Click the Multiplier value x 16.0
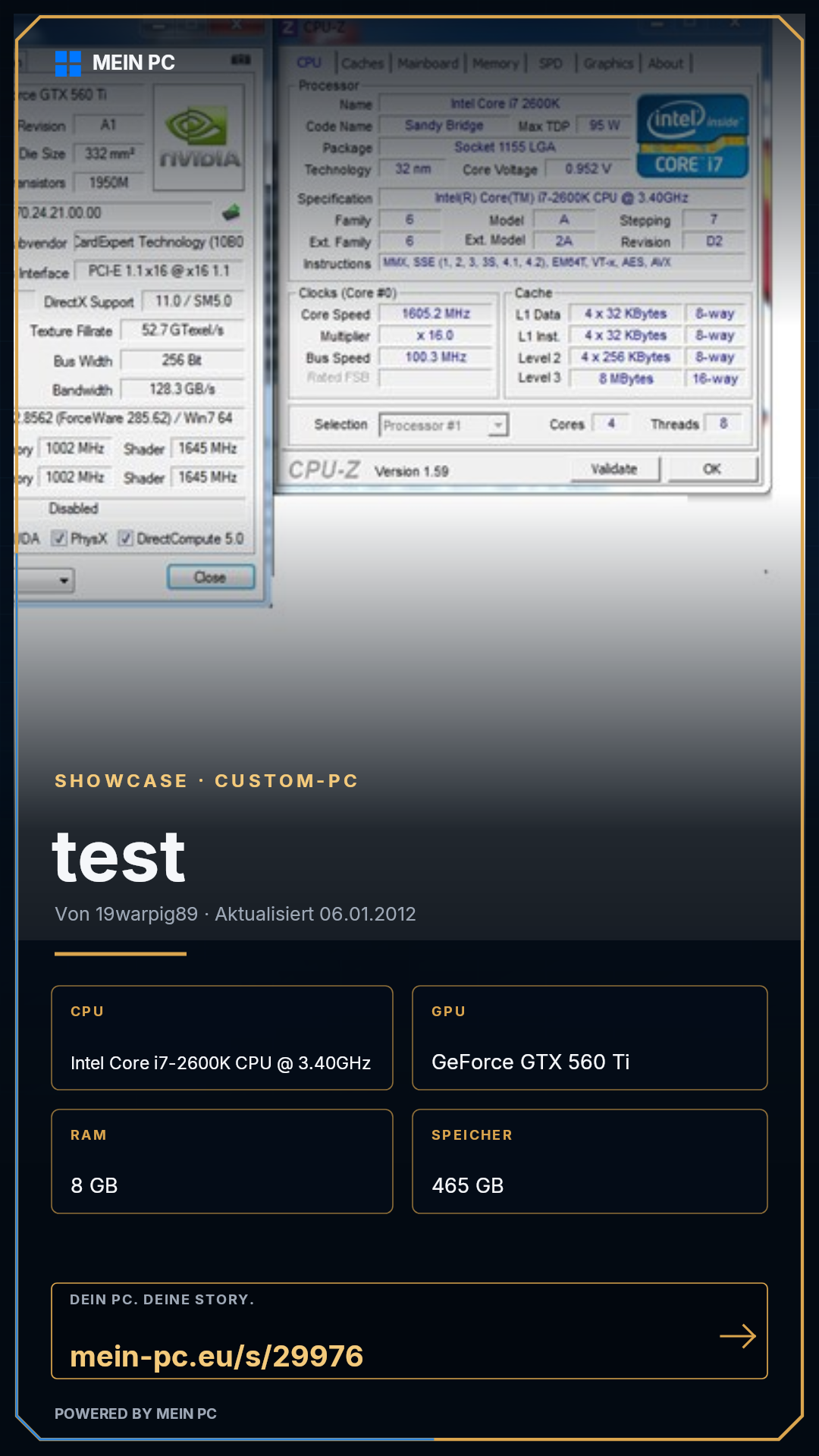Image resolution: width=819 pixels, height=1456 pixels. tap(436, 335)
